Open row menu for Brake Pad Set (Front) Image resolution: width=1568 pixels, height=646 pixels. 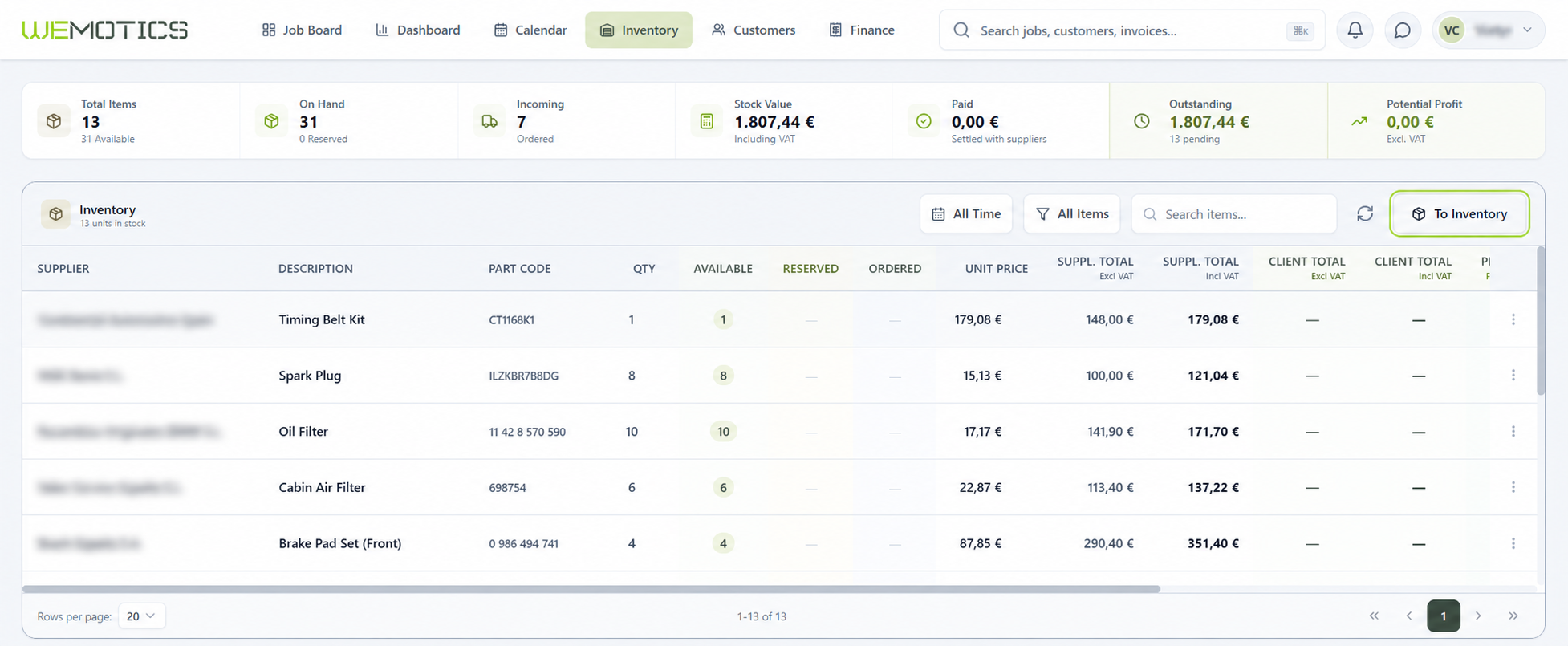pyautogui.click(x=1513, y=543)
